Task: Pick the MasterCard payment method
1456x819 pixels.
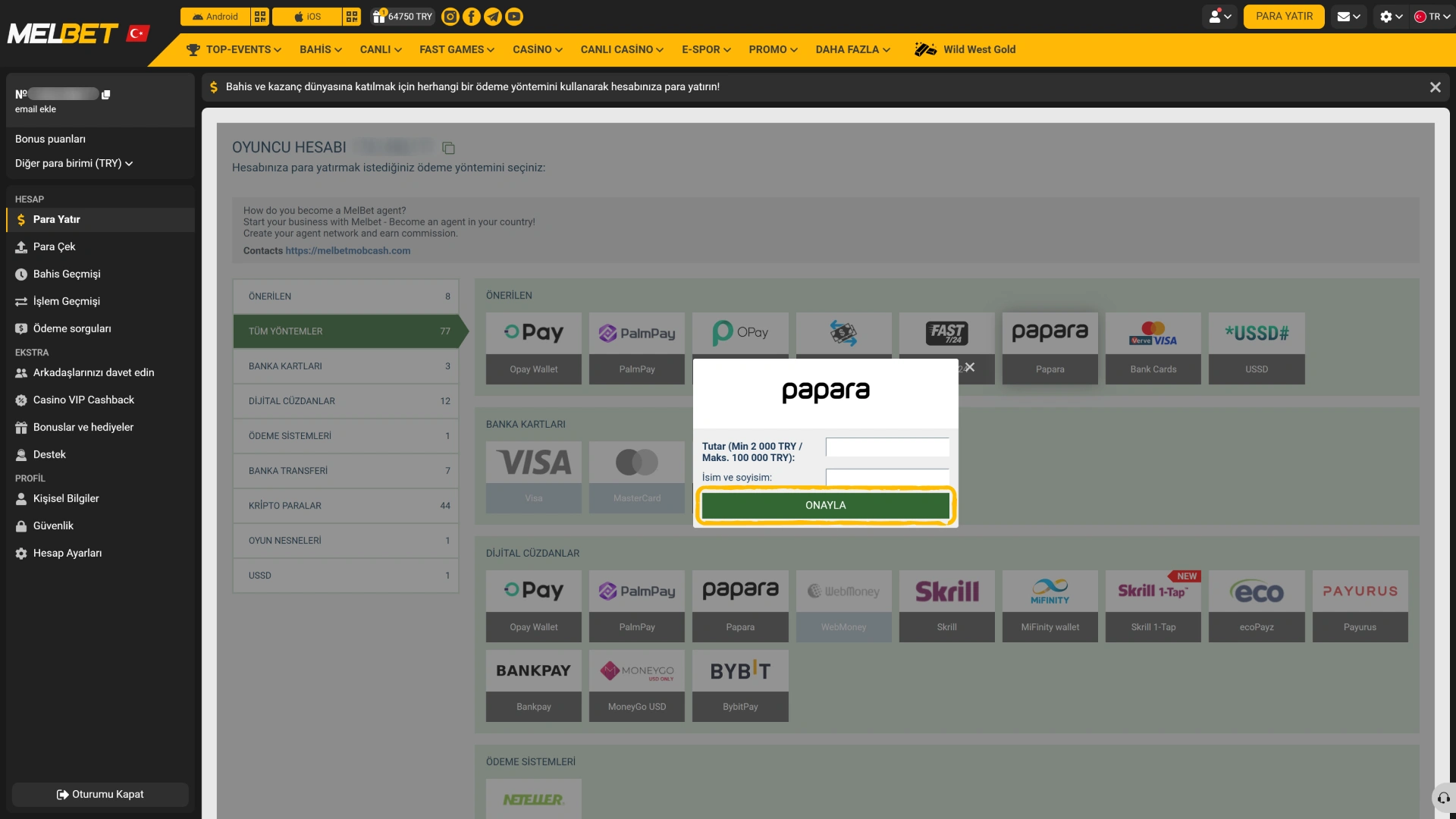Action: coord(637,478)
